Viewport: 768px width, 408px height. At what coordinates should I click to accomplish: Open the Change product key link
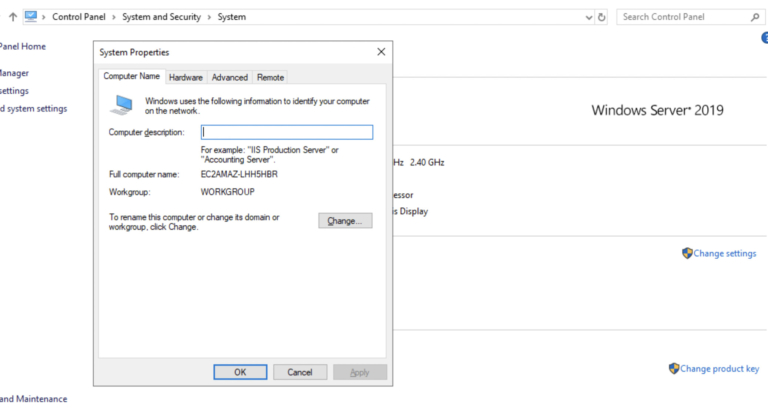719,369
